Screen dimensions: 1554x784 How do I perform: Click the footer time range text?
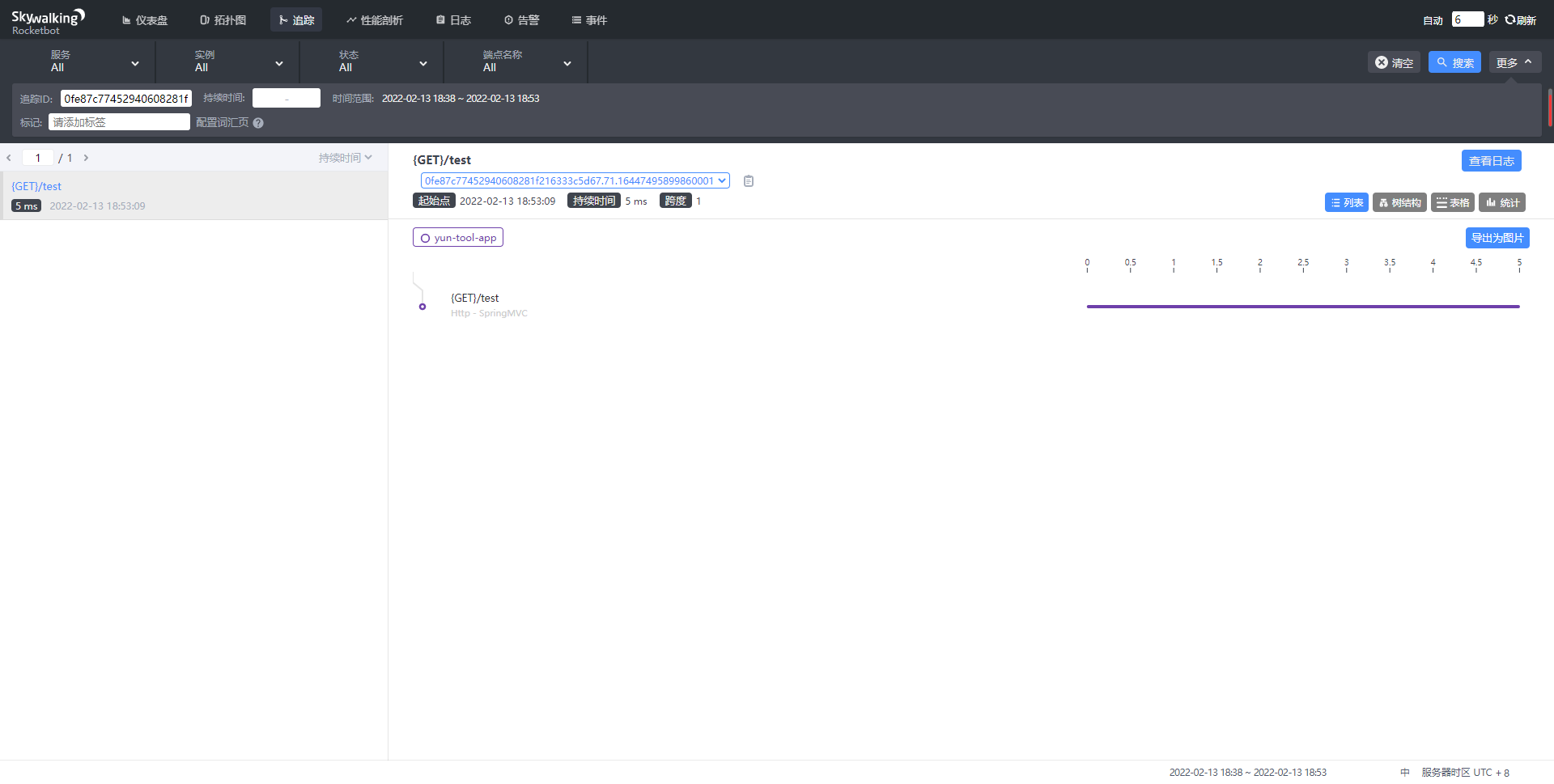(x=1247, y=773)
